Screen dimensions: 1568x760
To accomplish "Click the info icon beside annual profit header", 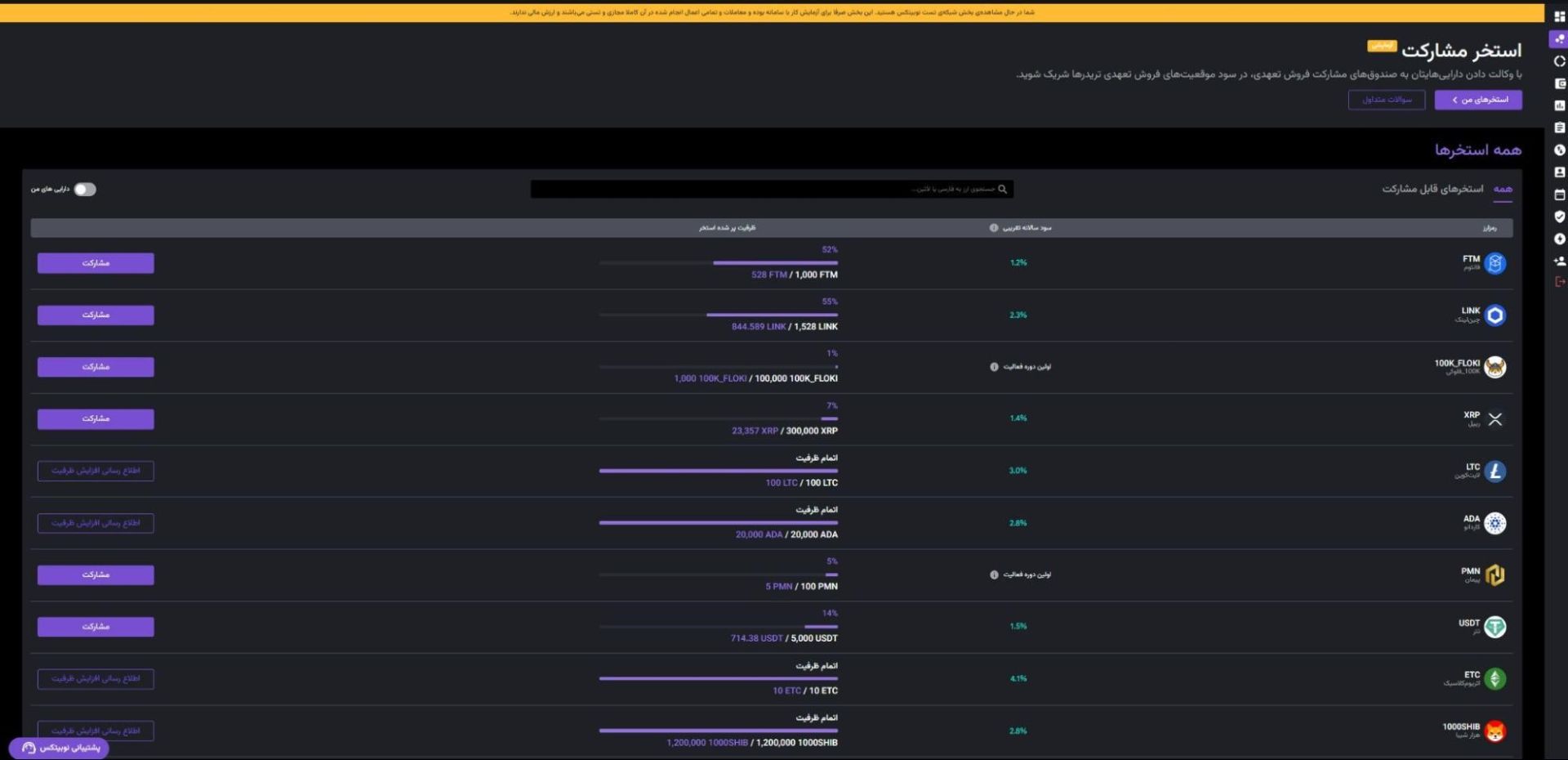I will pyautogui.click(x=993, y=228).
